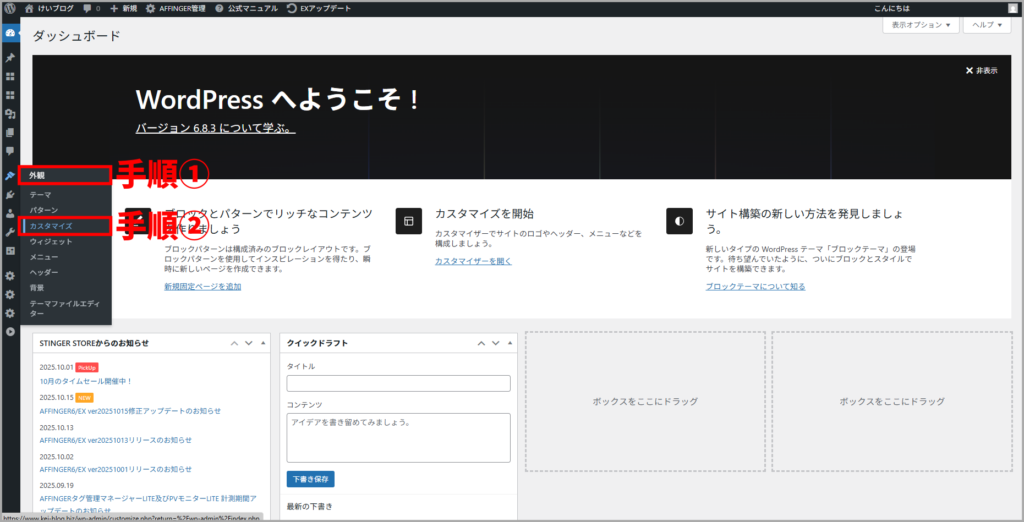Dismiss the welcome panel with 非表示
Viewport: 1024px width, 522px height.
(x=981, y=71)
